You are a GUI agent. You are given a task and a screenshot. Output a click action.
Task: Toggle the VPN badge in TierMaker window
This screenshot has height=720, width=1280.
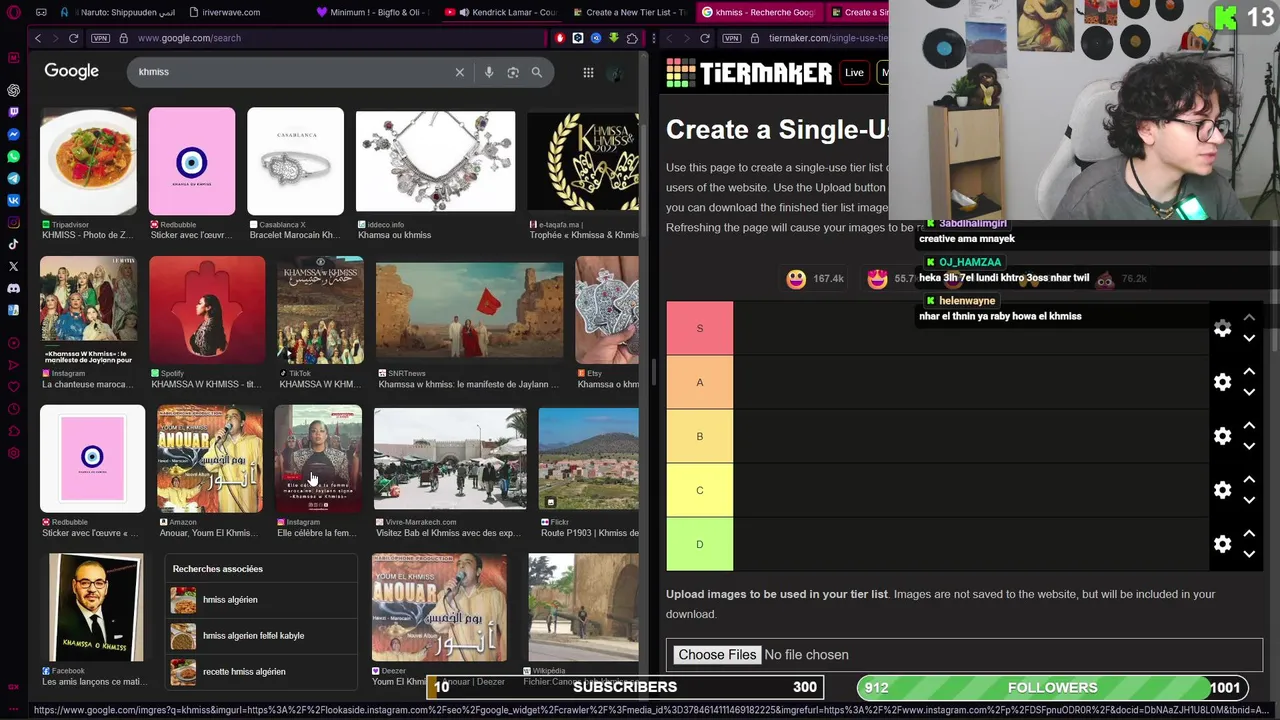point(732,38)
